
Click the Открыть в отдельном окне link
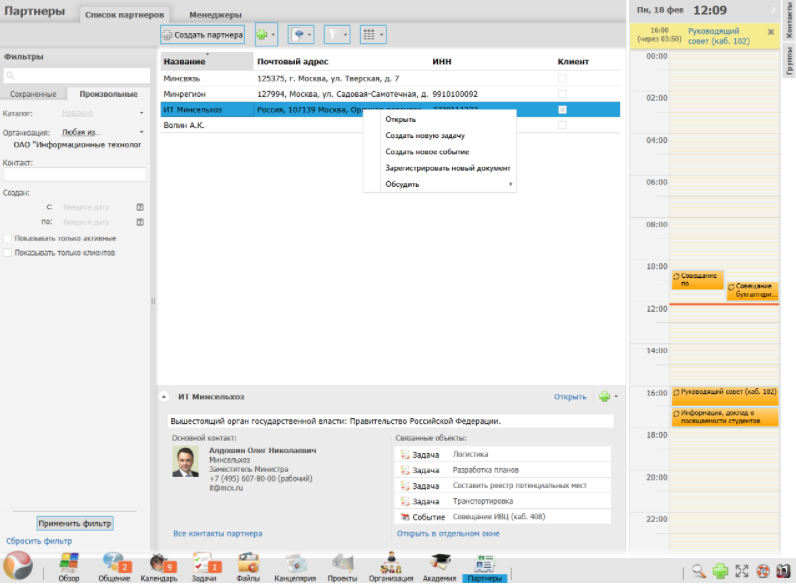[448, 533]
